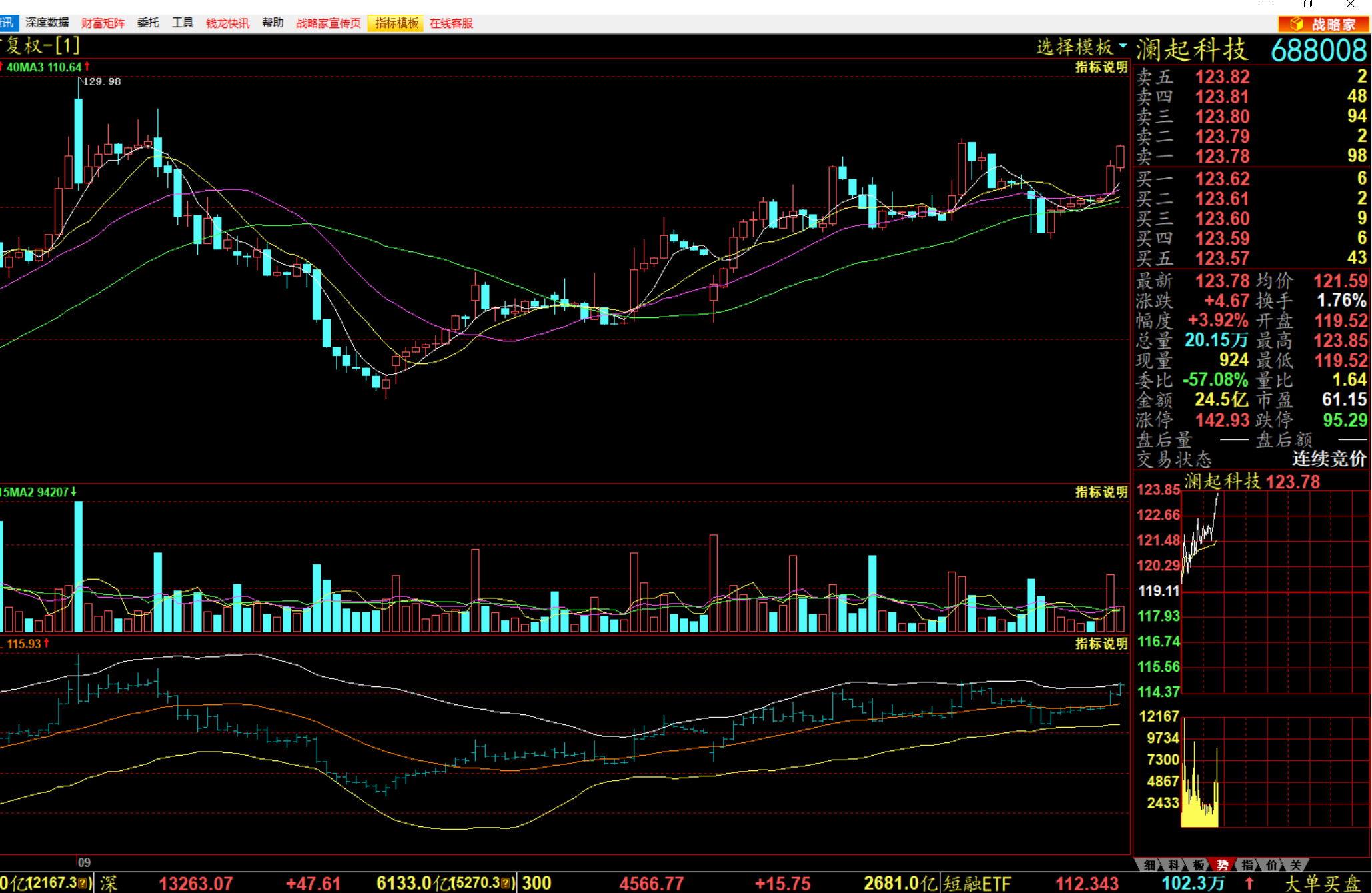
Task: Click the red up arrow in status bar
Action: (x=1249, y=883)
